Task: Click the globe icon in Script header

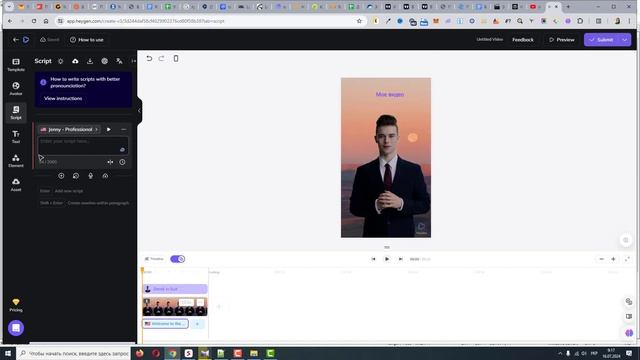Action: (x=104, y=61)
